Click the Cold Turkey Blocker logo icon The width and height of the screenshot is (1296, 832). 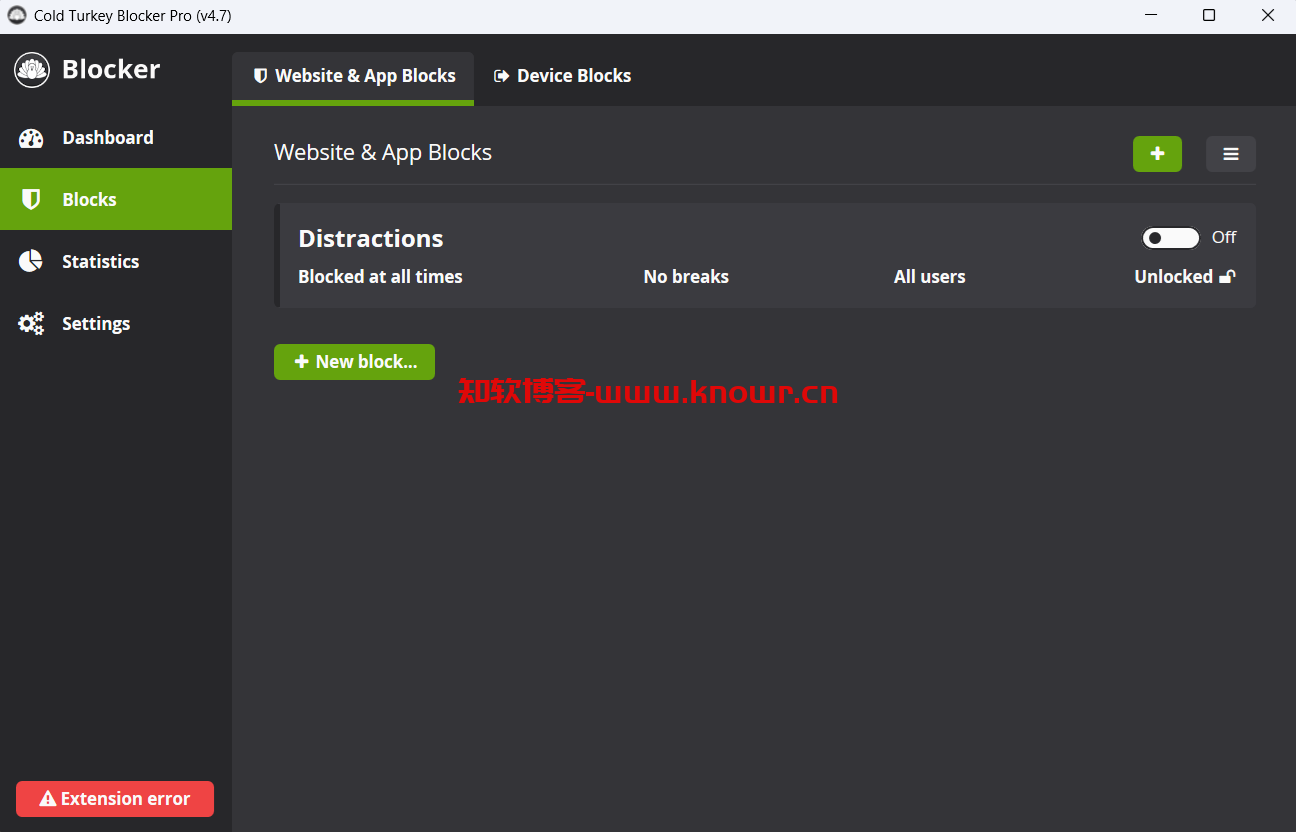(x=32, y=70)
